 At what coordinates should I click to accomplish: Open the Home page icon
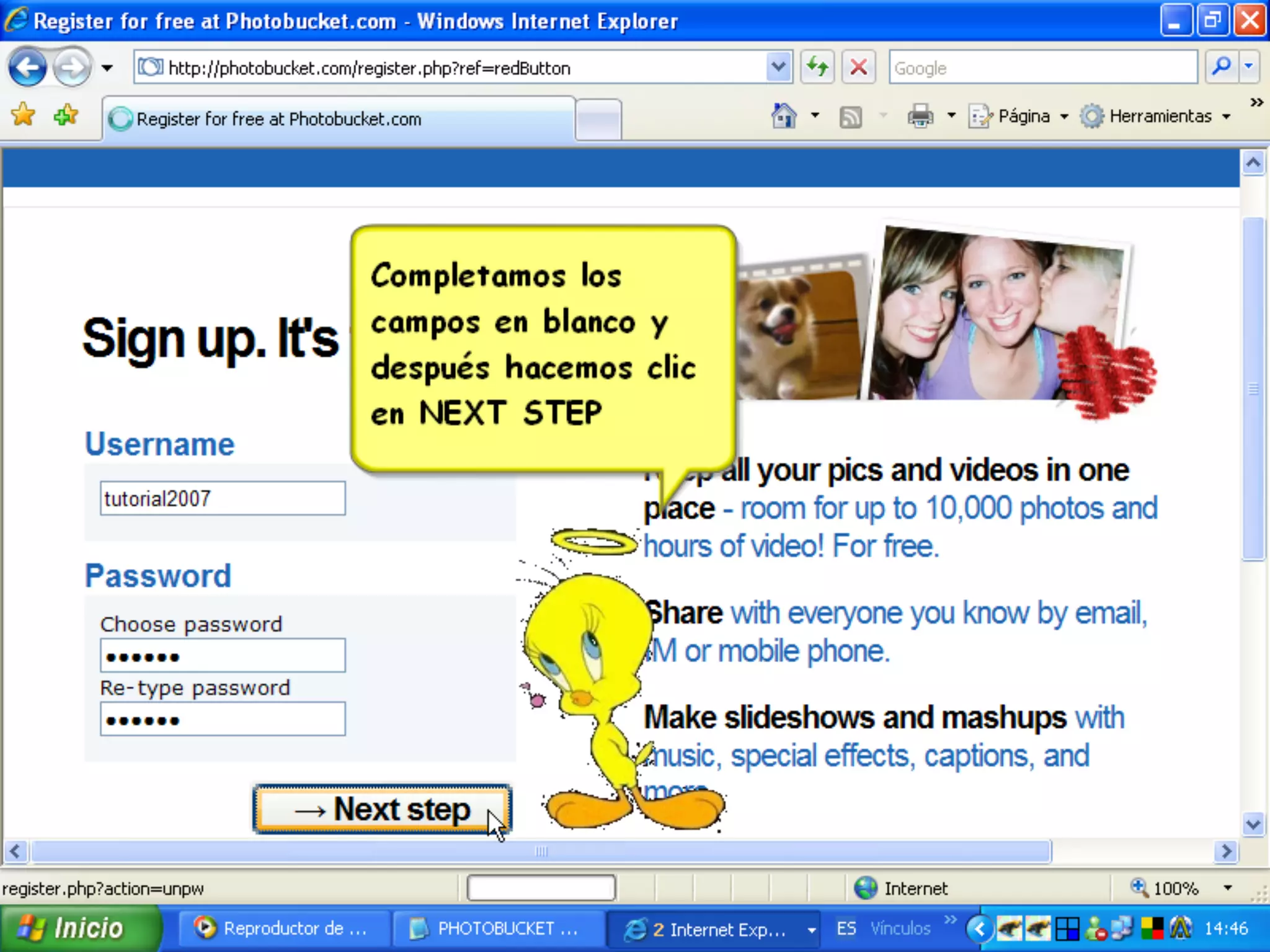pyautogui.click(x=784, y=116)
